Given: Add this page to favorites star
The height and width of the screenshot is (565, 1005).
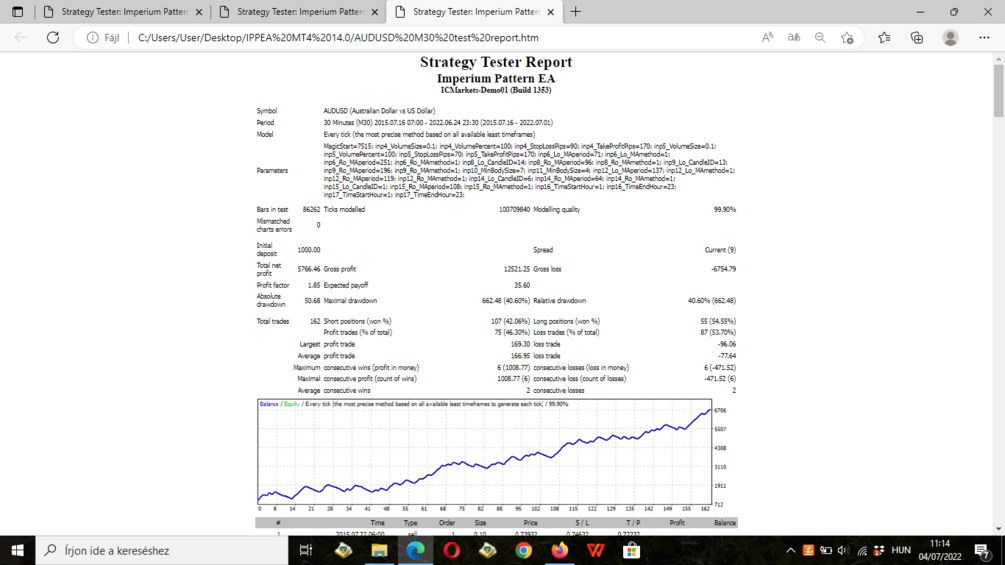Looking at the screenshot, I should 847,38.
